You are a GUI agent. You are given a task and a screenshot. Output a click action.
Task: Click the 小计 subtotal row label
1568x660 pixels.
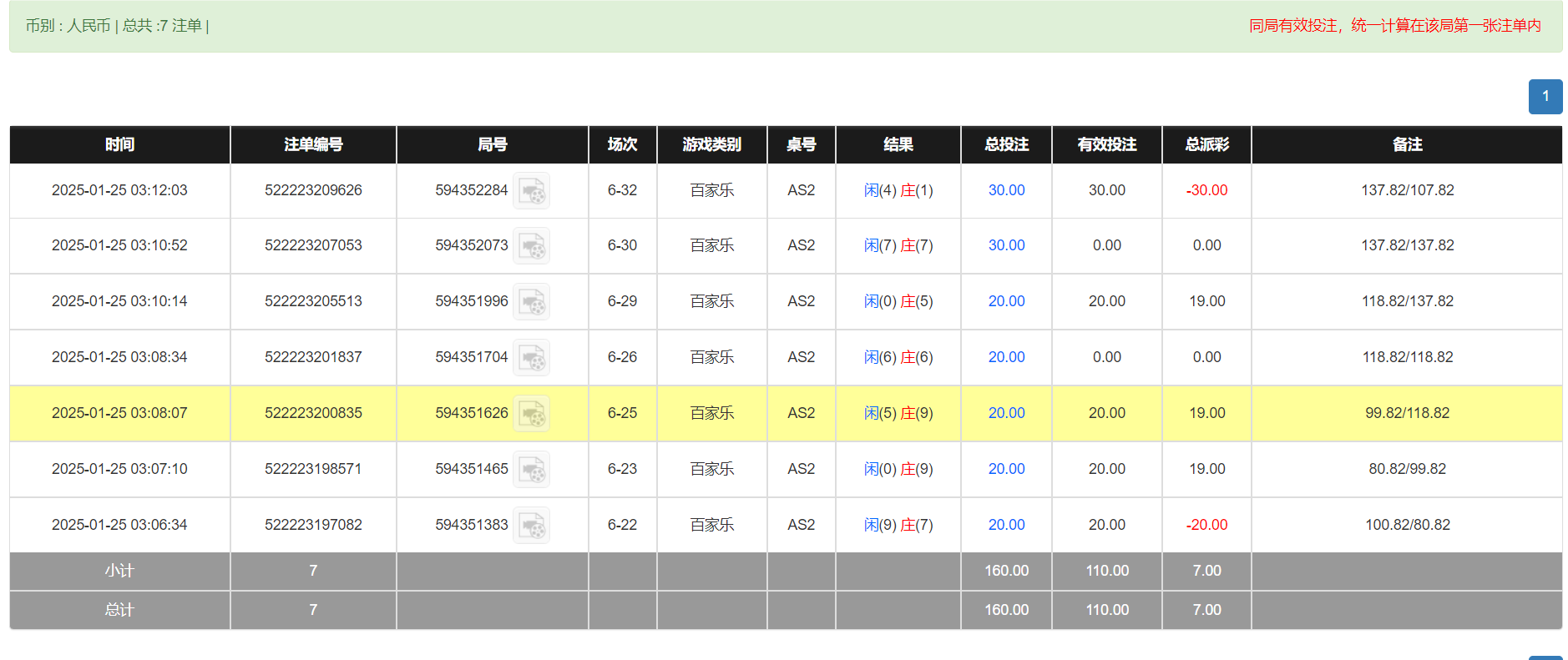tap(119, 571)
